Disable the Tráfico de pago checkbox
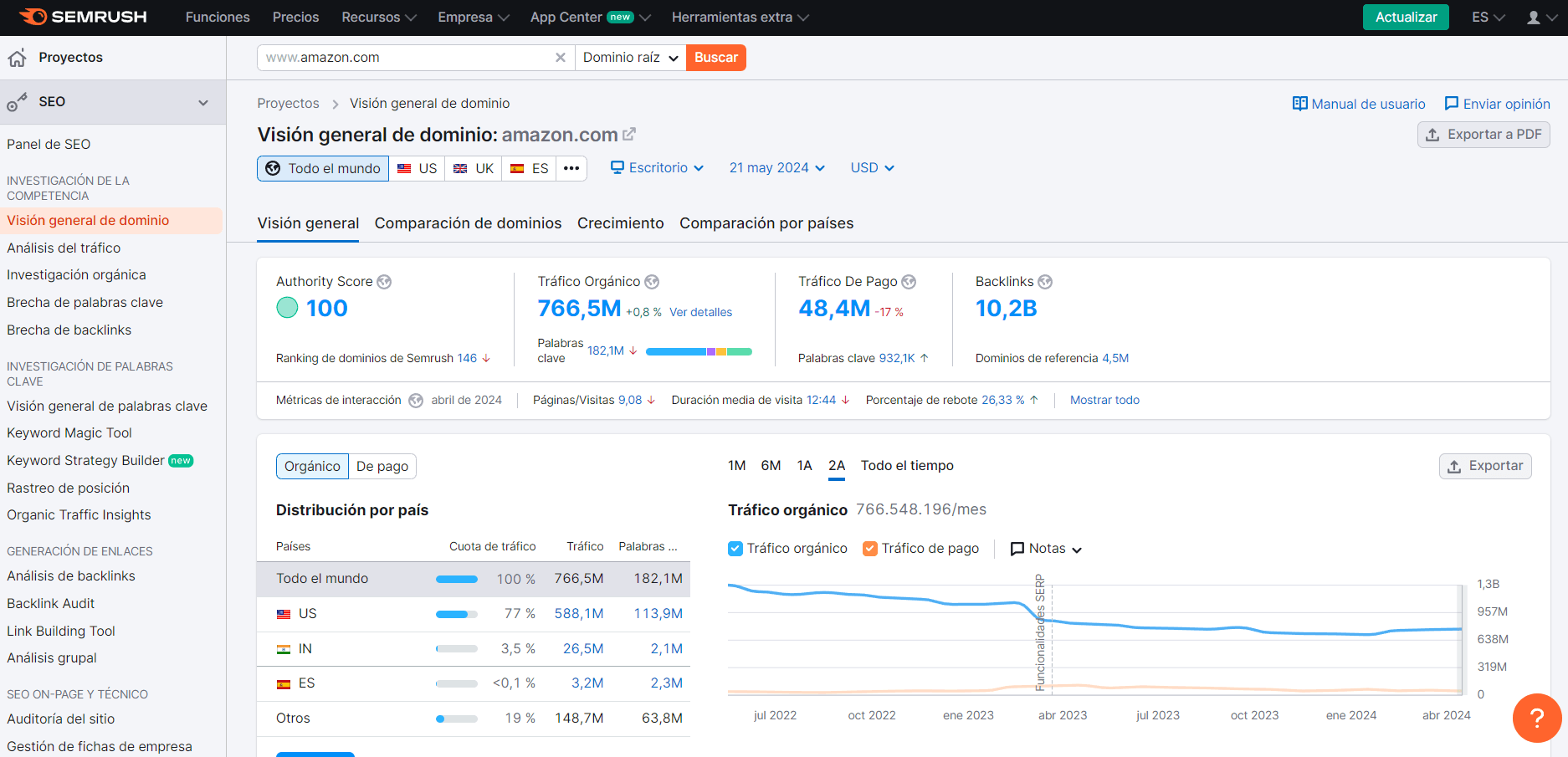This screenshot has width=1568, height=757. (870, 548)
